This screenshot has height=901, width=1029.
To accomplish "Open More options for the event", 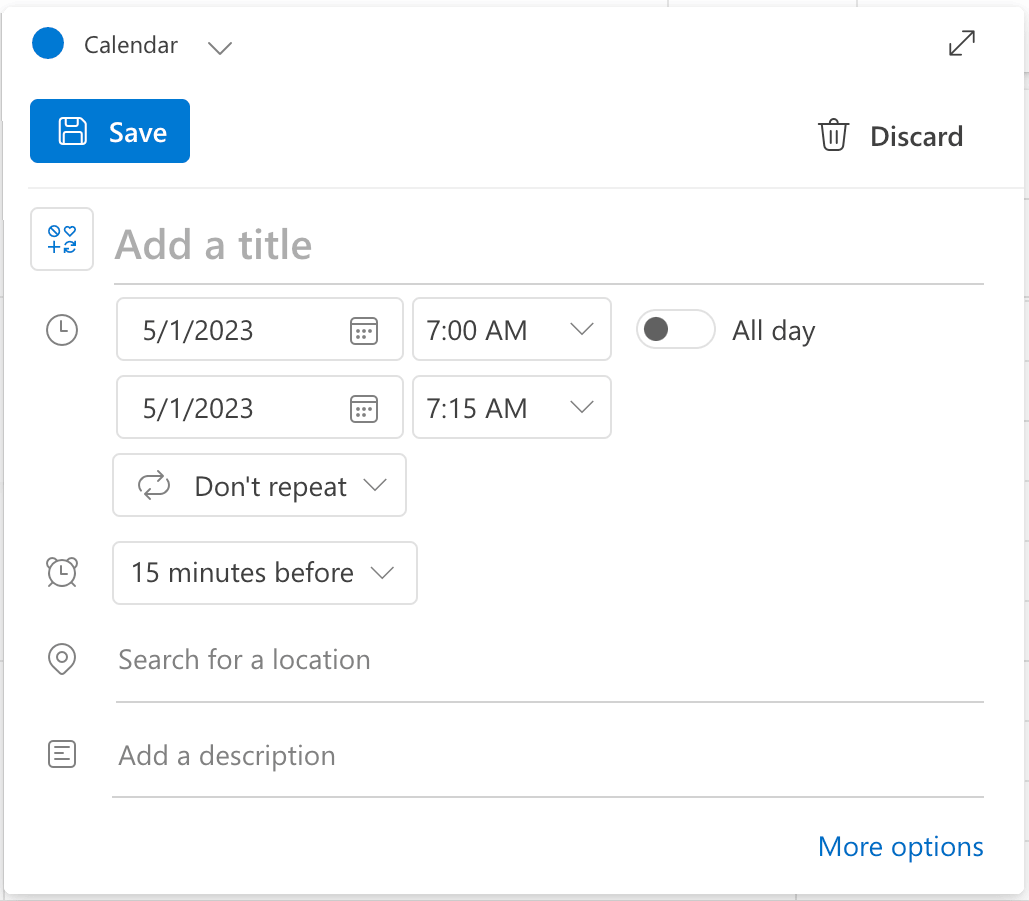I will [899, 846].
